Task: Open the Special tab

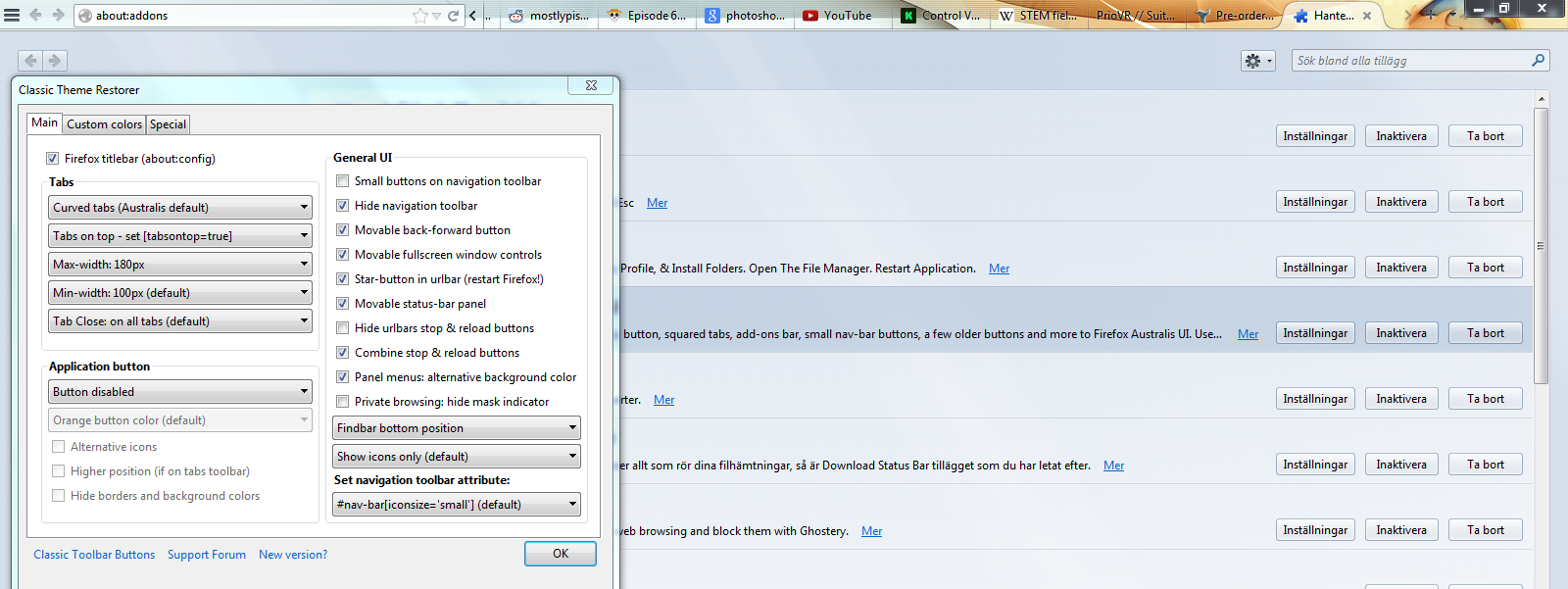Action: click(168, 124)
